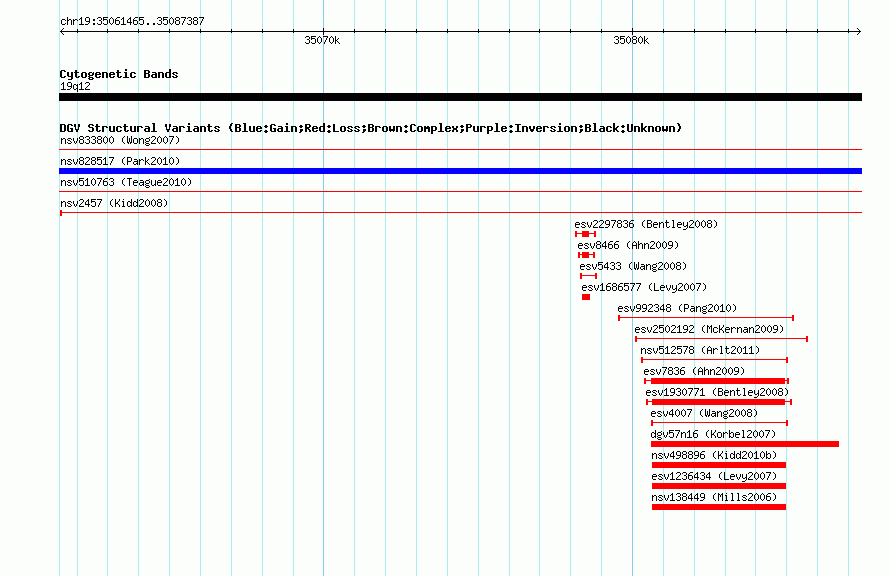The image size is (890, 576).
Task: Open the nsv2457 (Kidd2008) variant label
Action: (x=114, y=203)
